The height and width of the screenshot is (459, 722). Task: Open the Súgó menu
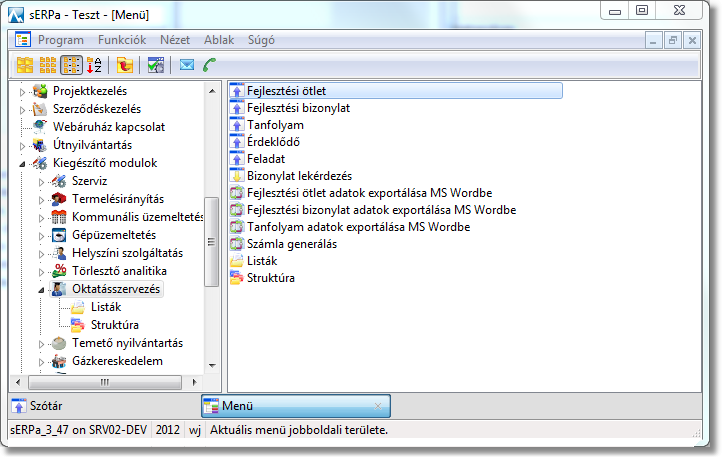261,40
